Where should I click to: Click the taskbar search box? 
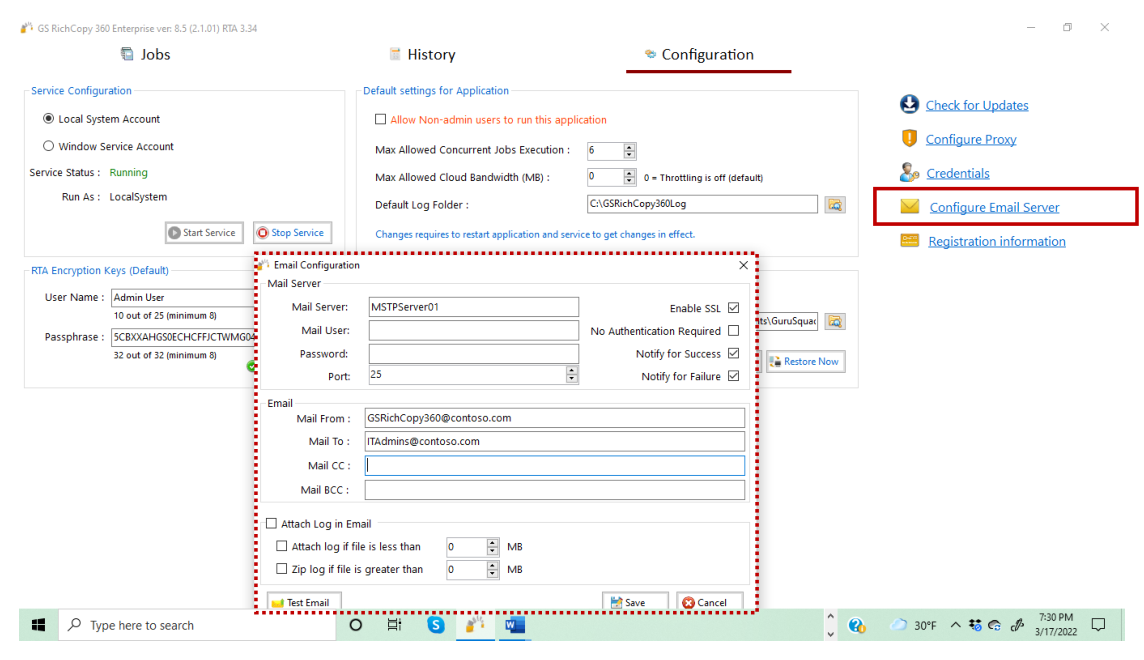click(197, 625)
